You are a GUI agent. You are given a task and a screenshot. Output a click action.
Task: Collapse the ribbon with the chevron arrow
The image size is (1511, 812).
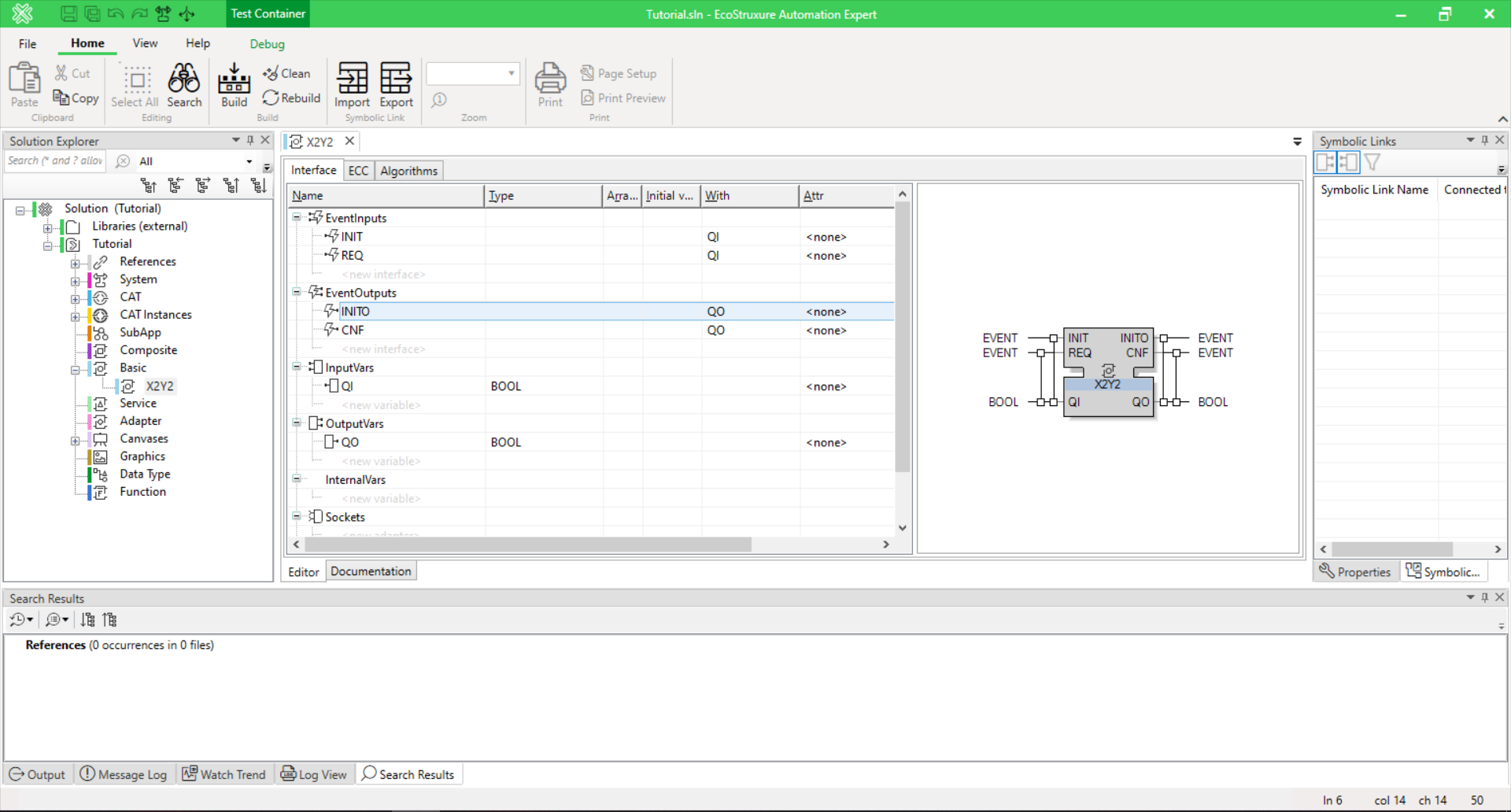click(x=1502, y=119)
